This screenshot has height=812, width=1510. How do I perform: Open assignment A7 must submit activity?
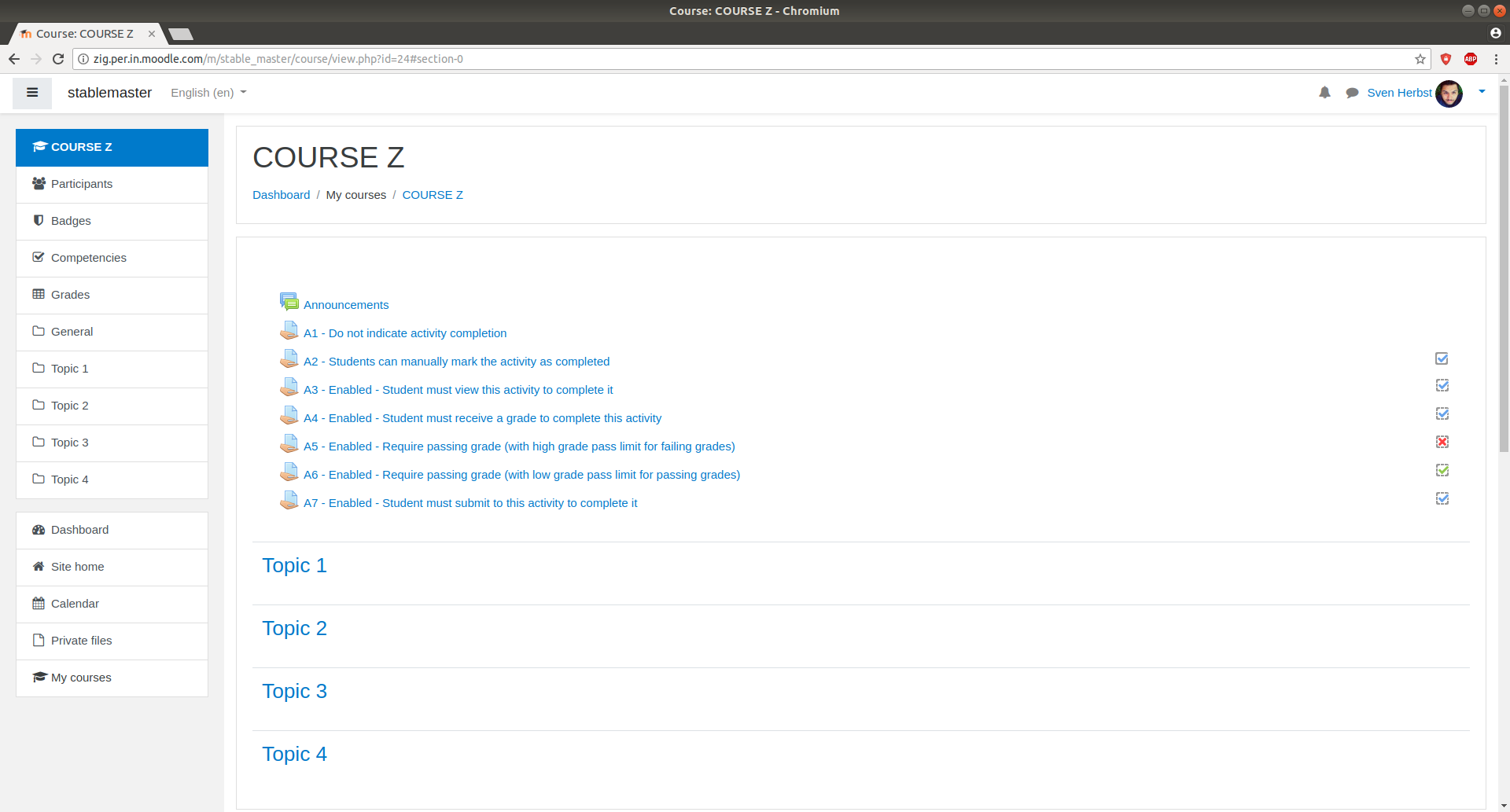[470, 503]
